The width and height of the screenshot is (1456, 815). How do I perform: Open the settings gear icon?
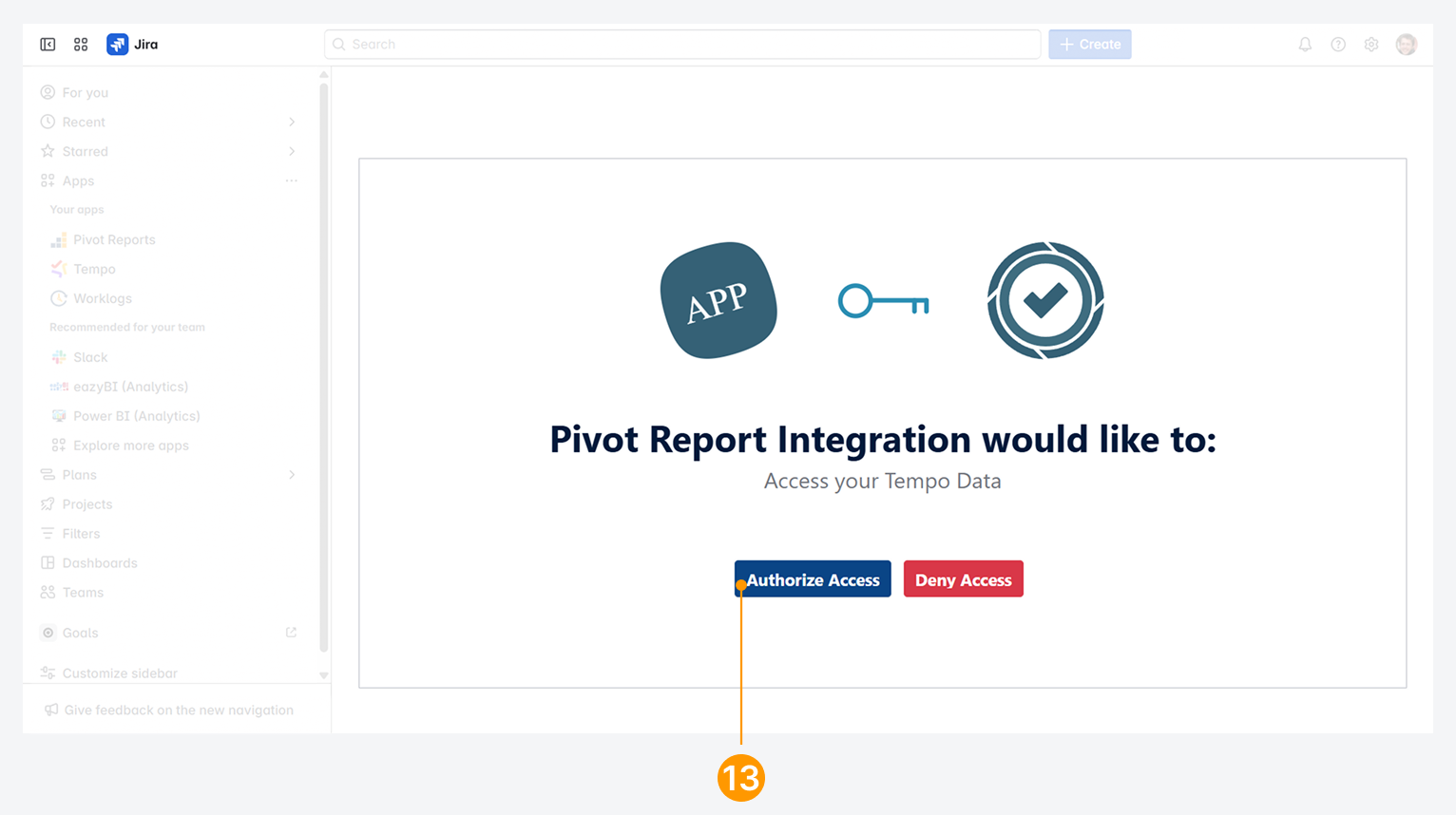tap(1371, 45)
